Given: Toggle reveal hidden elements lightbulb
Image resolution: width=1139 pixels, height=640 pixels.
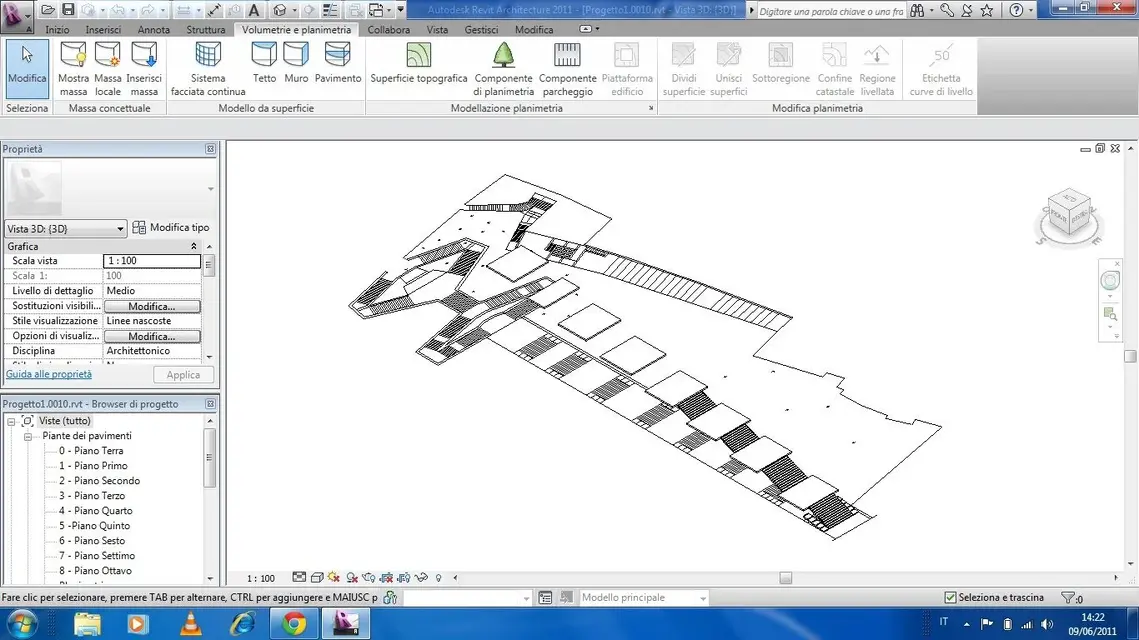Looking at the screenshot, I should [438, 578].
